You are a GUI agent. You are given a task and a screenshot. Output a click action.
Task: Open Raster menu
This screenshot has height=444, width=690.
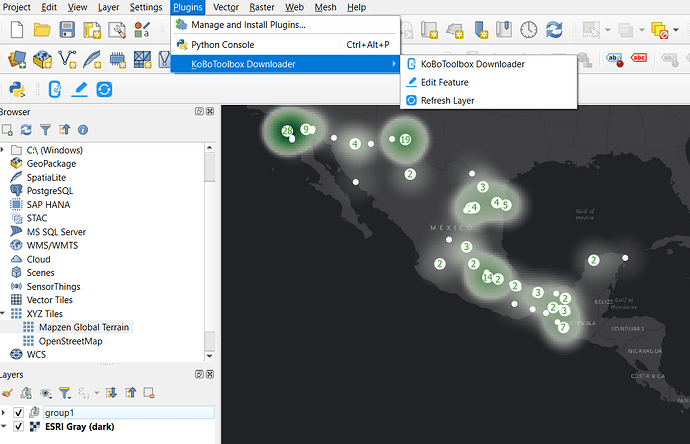pyautogui.click(x=262, y=7)
